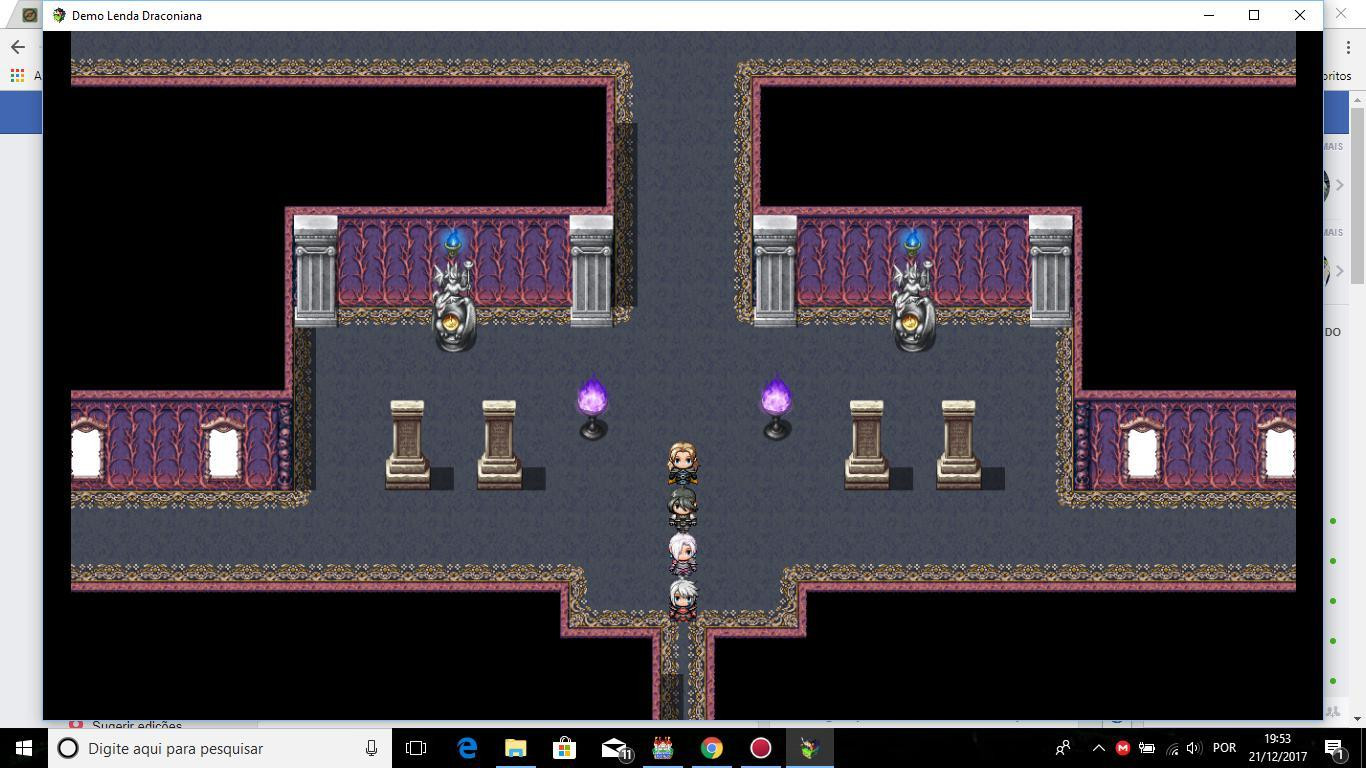Maximize the Demo Lenda Draconiana window
Screen dimensions: 1366x768
tap(1254, 15)
